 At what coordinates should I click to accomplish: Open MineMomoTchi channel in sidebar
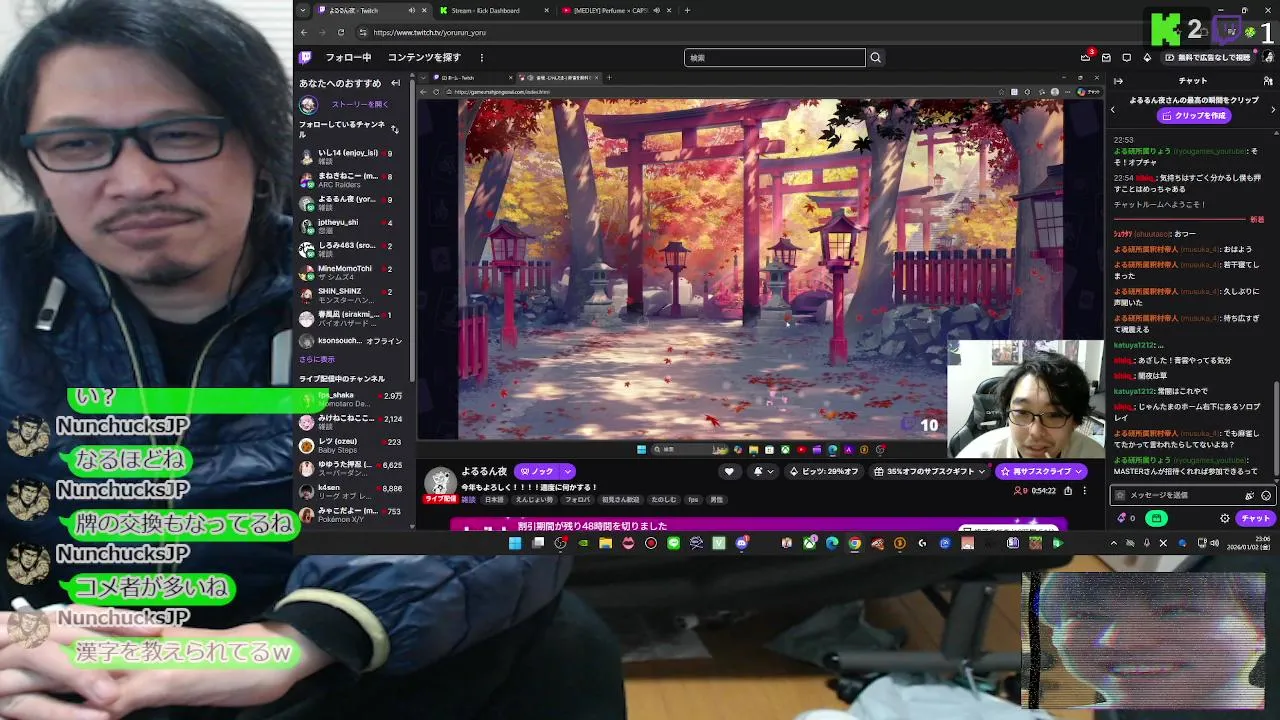tap(354, 273)
